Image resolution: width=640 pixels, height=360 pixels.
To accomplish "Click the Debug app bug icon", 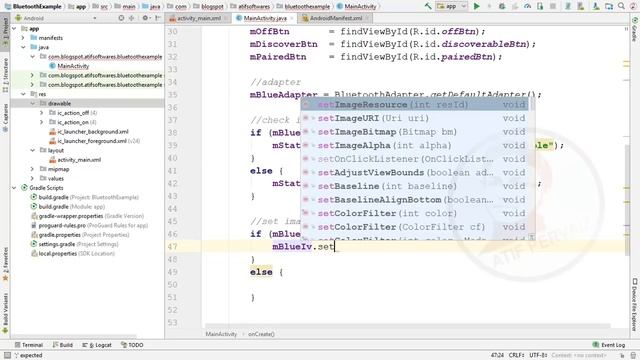I will tap(502, 6).
